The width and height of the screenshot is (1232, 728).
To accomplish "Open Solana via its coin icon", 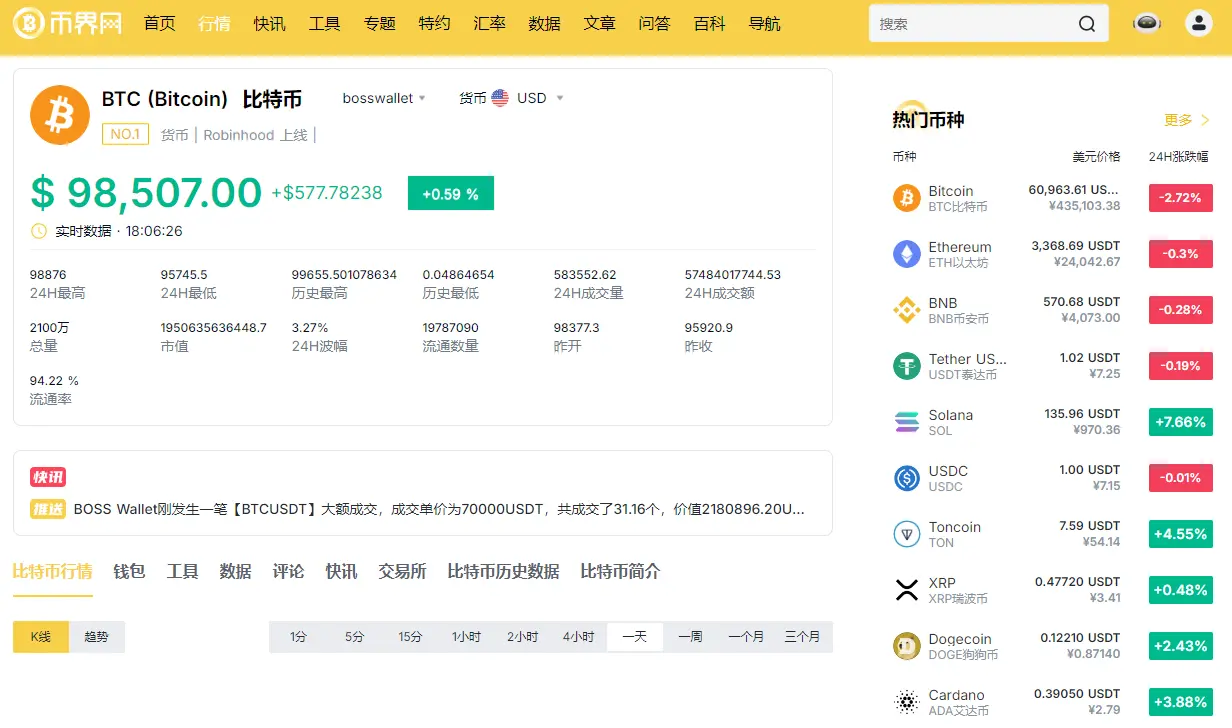I will [906, 422].
